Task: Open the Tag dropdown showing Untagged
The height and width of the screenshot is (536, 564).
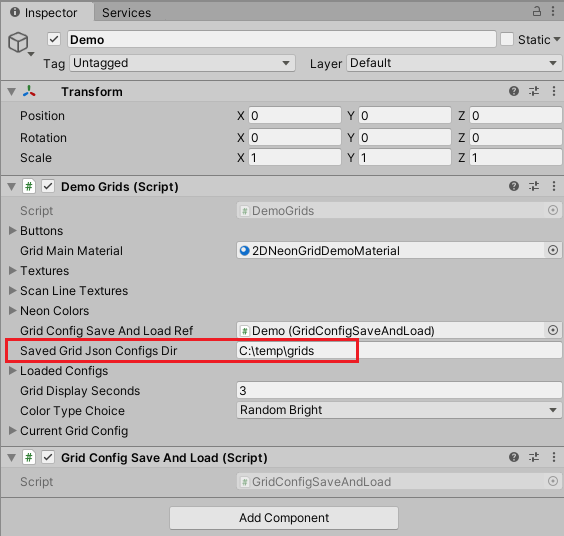Action: point(182,63)
